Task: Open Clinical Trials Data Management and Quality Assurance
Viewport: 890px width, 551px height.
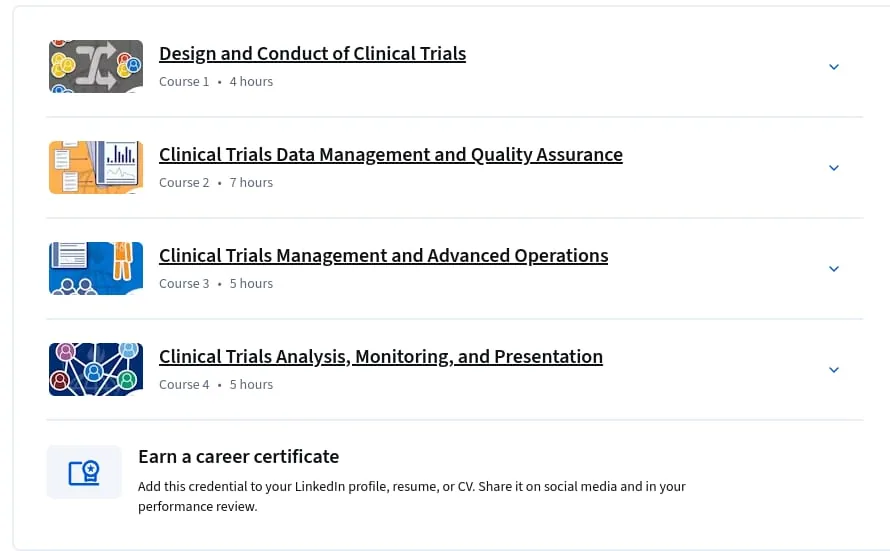Action: click(391, 154)
